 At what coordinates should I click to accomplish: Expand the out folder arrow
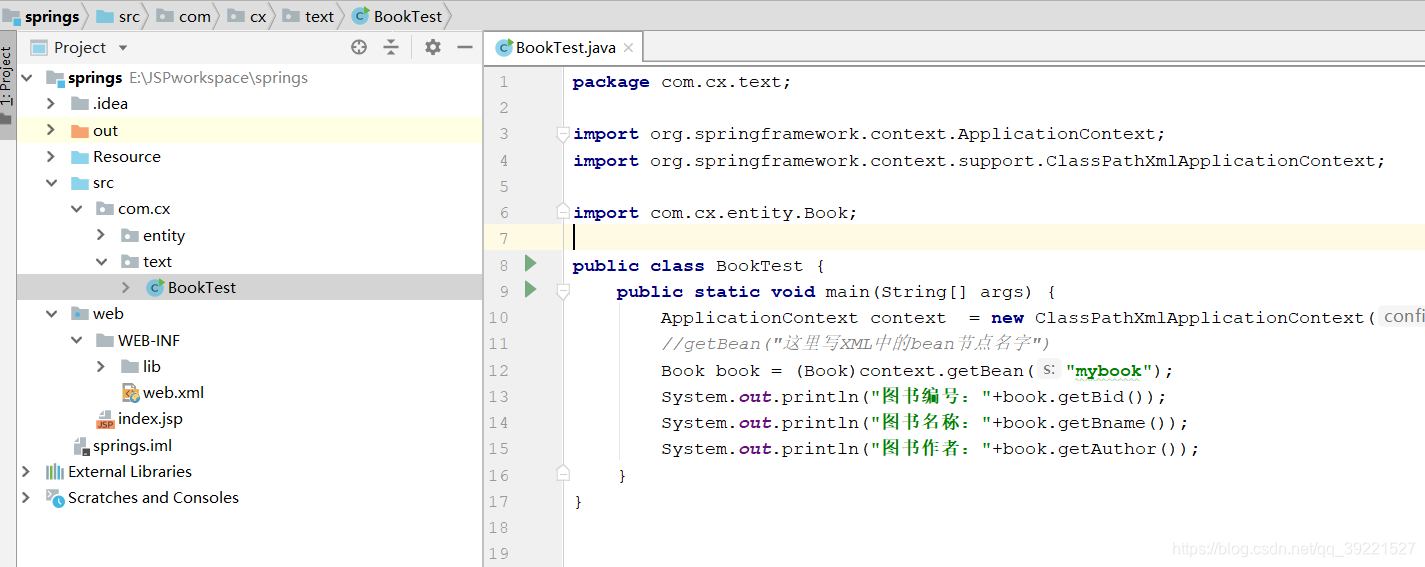tap(51, 130)
